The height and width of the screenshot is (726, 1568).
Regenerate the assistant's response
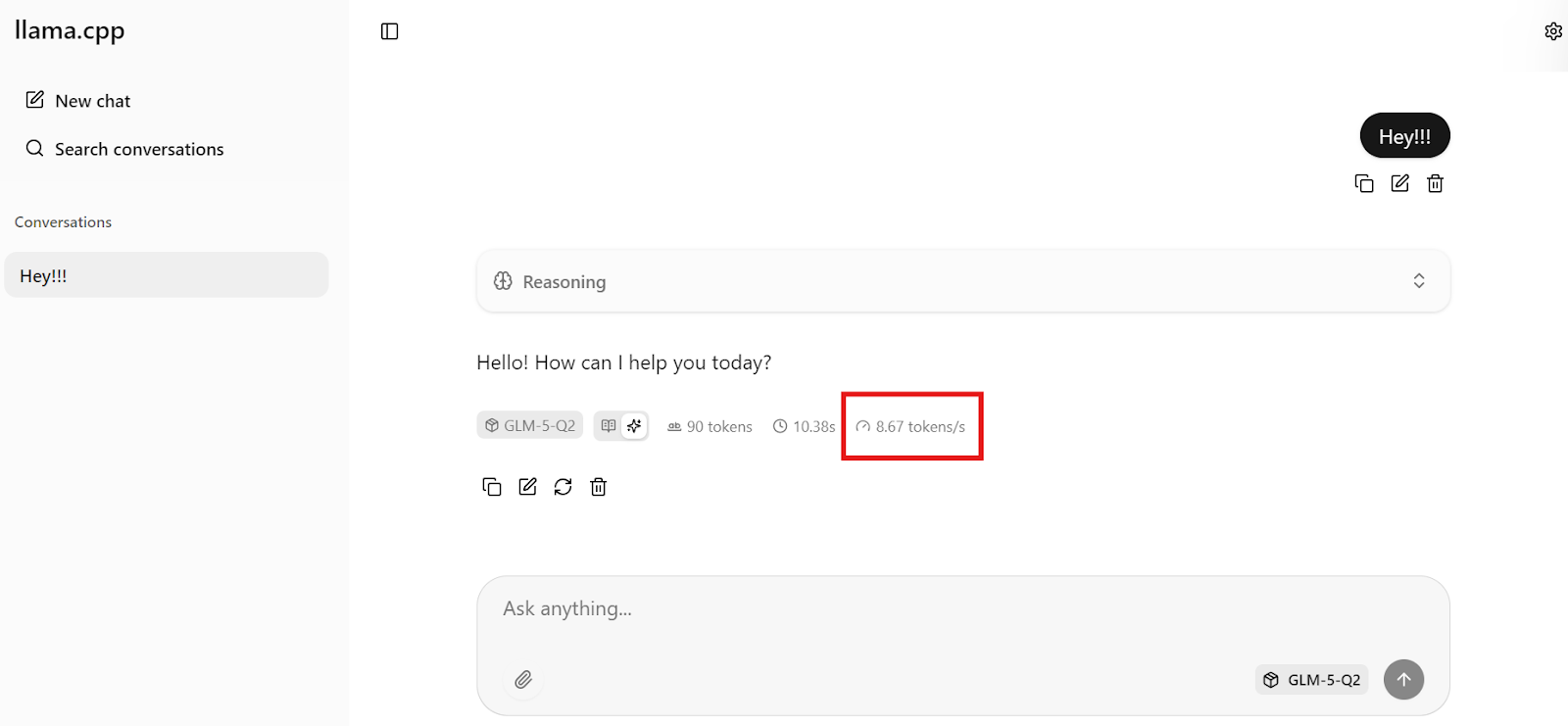pos(563,487)
